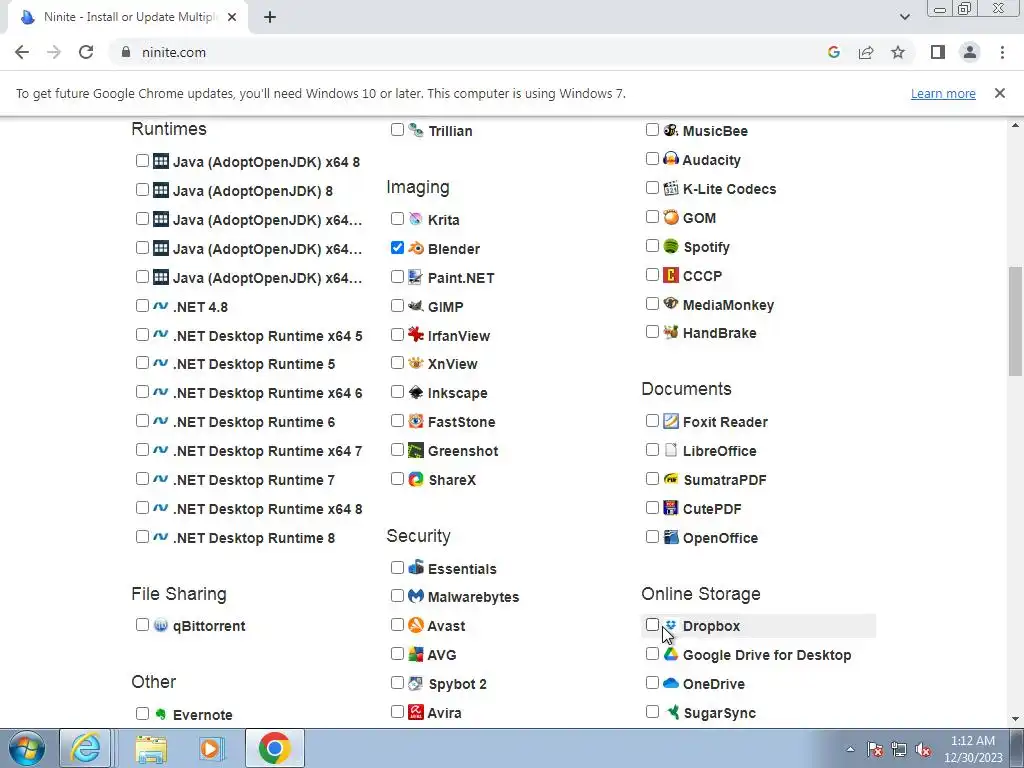Viewport: 1024px width, 768px height.
Task: Check the K-Lite Codecs checkbox
Action: click(x=652, y=187)
